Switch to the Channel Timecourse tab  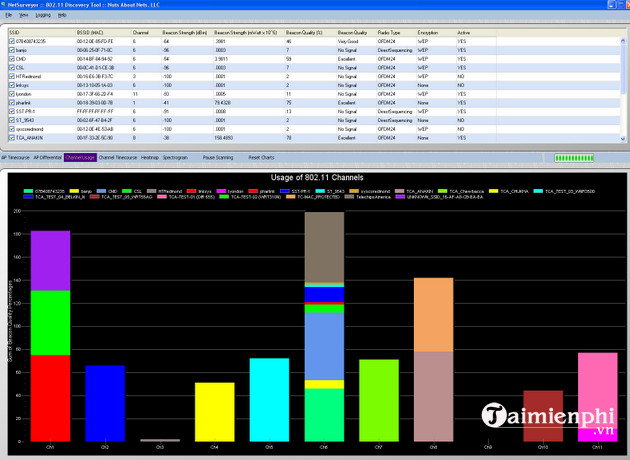tap(118, 157)
